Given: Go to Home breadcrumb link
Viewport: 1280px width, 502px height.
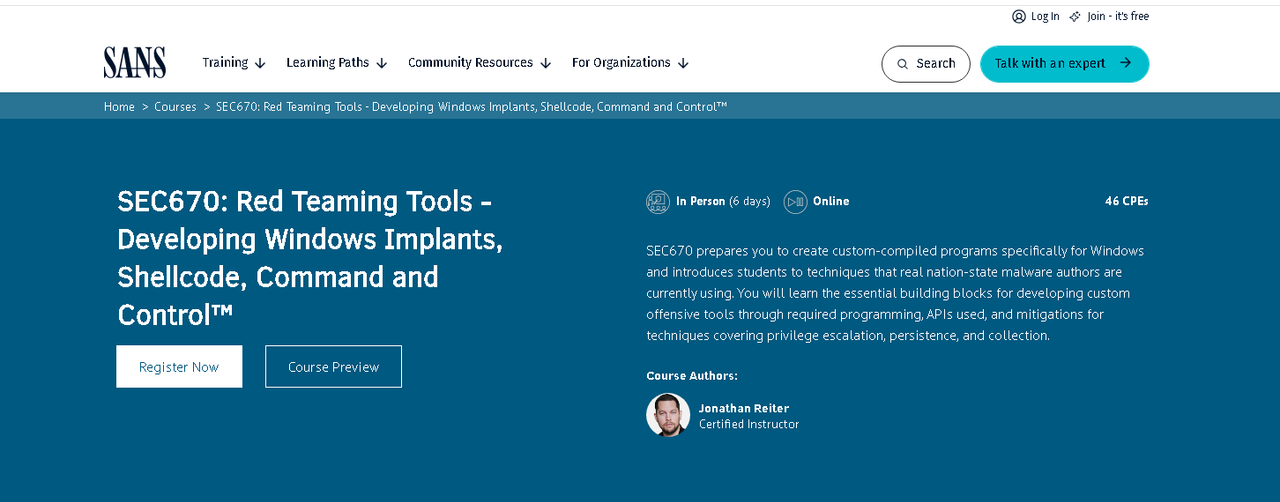Looking at the screenshot, I should tap(119, 106).
